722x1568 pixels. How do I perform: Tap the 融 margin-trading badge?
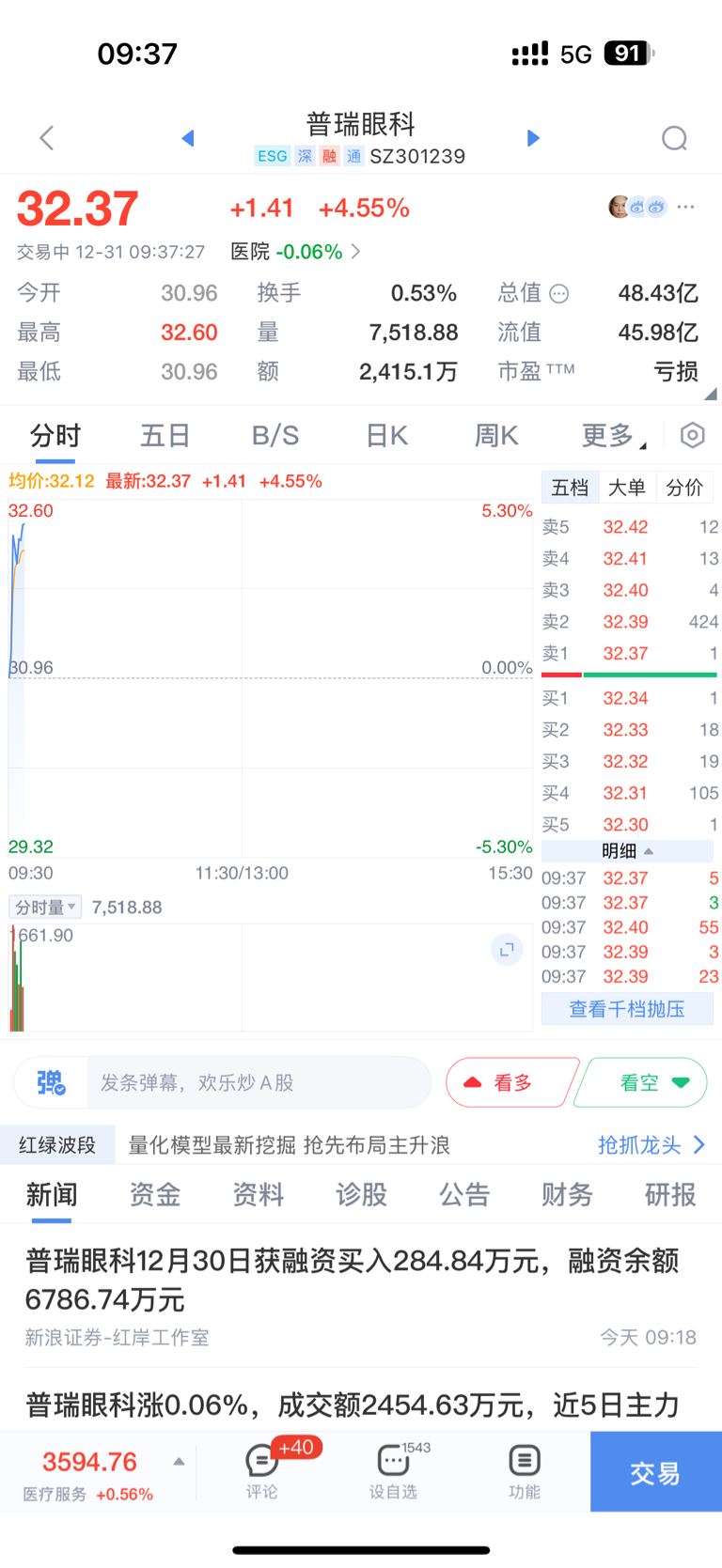pos(329,156)
